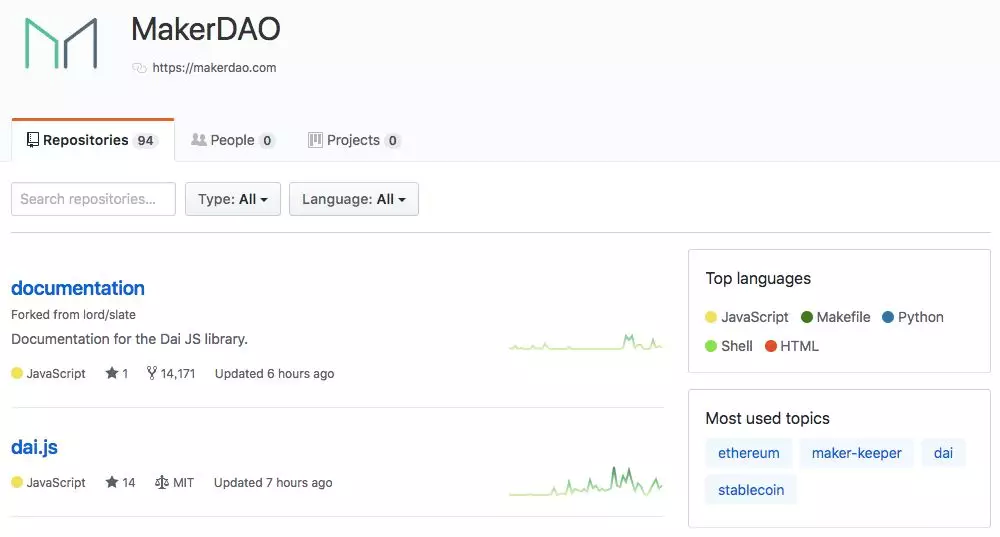This screenshot has width=1000, height=537.
Task: Click the Search repositories input field
Action: (93, 199)
